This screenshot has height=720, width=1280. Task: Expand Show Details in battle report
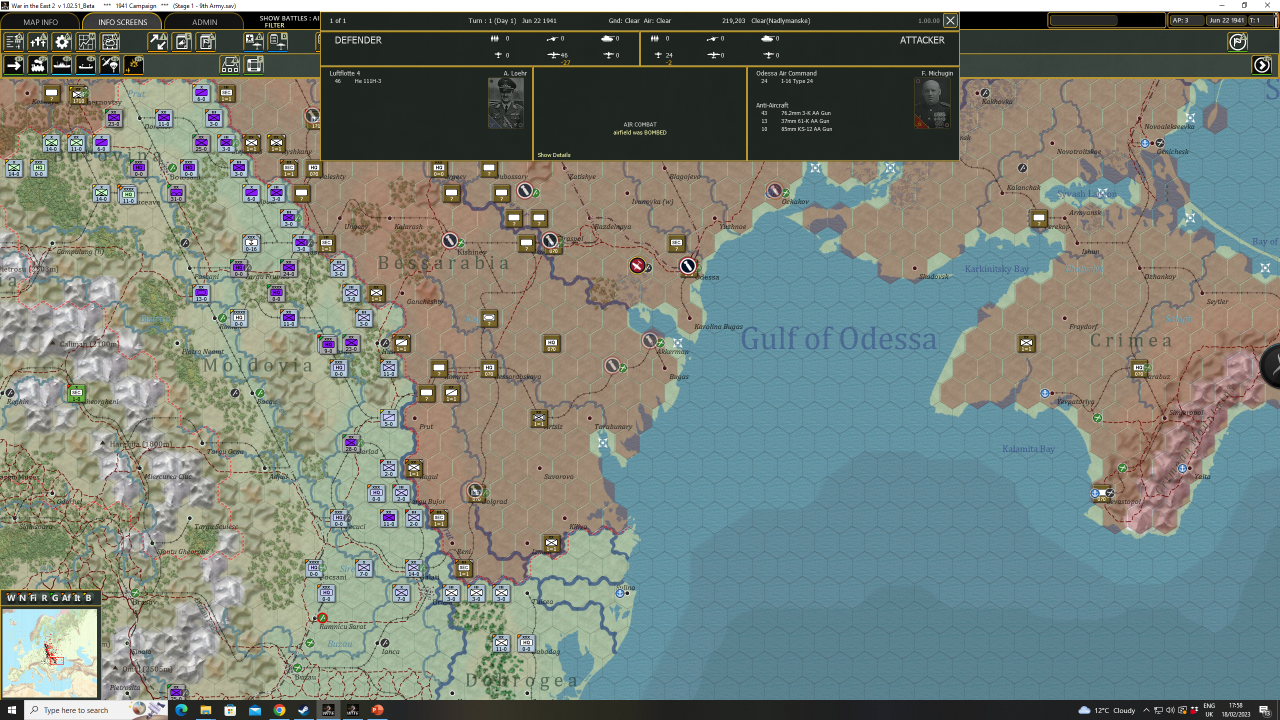(x=554, y=155)
